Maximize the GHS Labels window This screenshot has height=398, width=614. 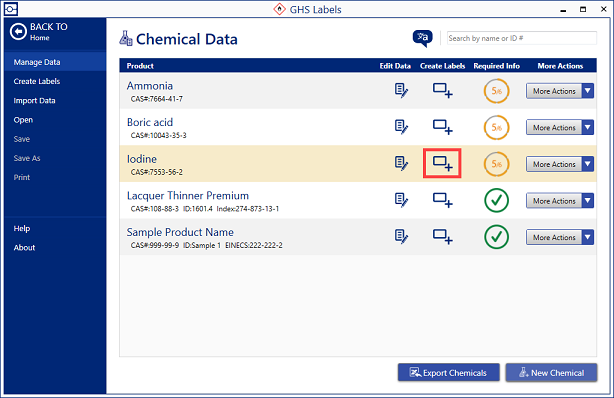583,9
